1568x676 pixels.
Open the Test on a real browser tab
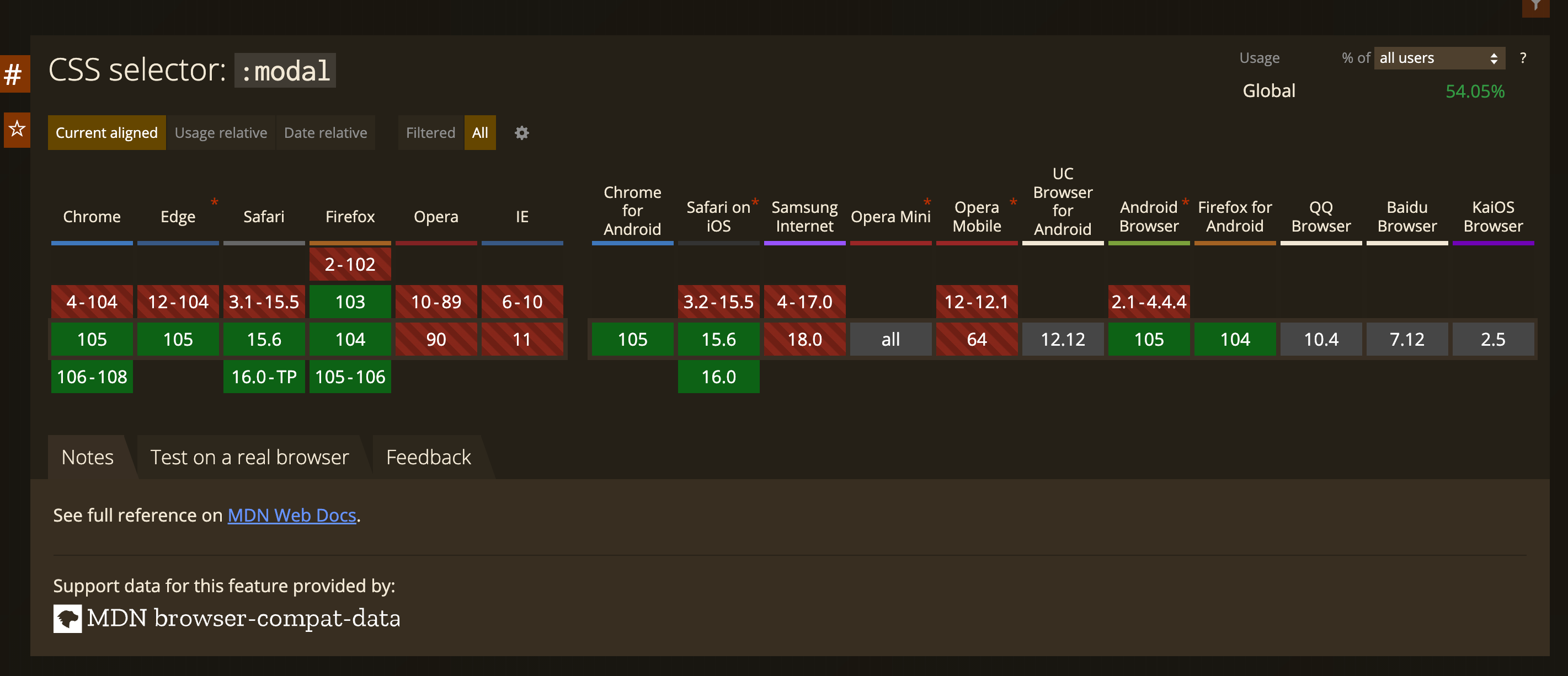click(x=249, y=457)
